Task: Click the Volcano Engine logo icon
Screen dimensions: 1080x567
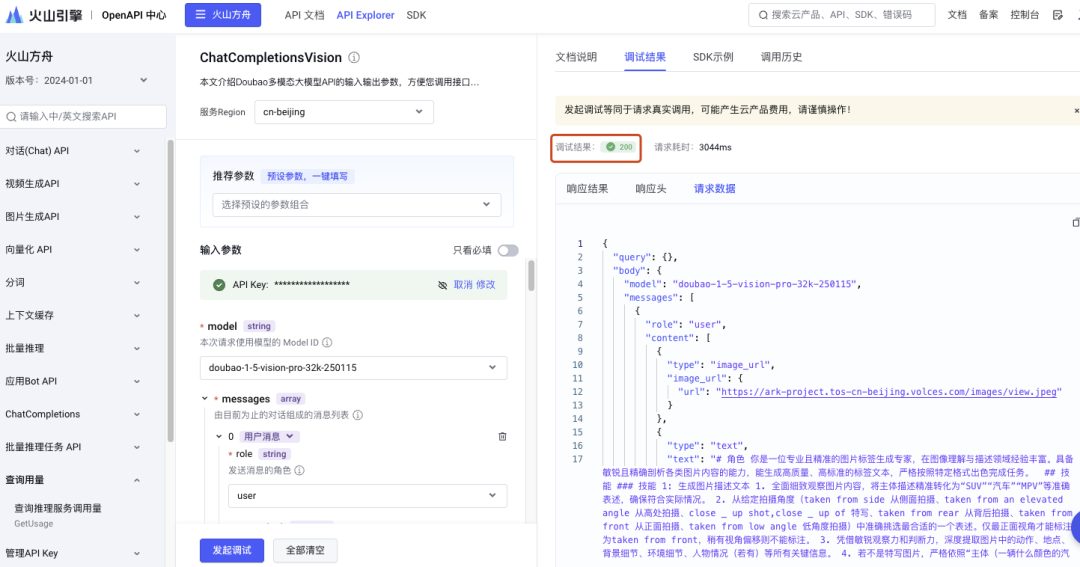Action: 14,14
